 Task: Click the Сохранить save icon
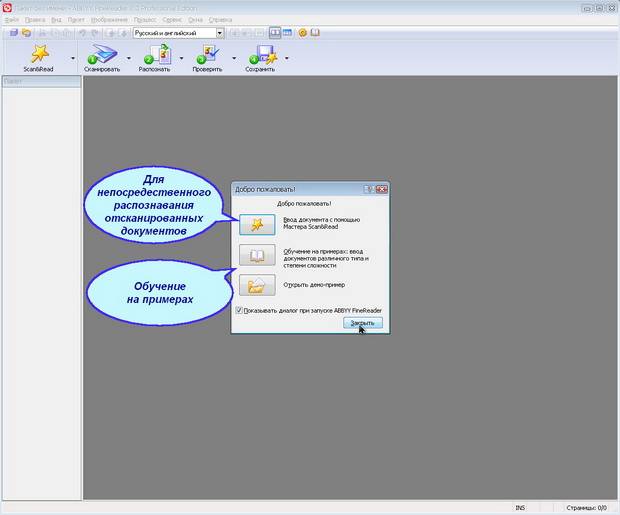[261, 54]
